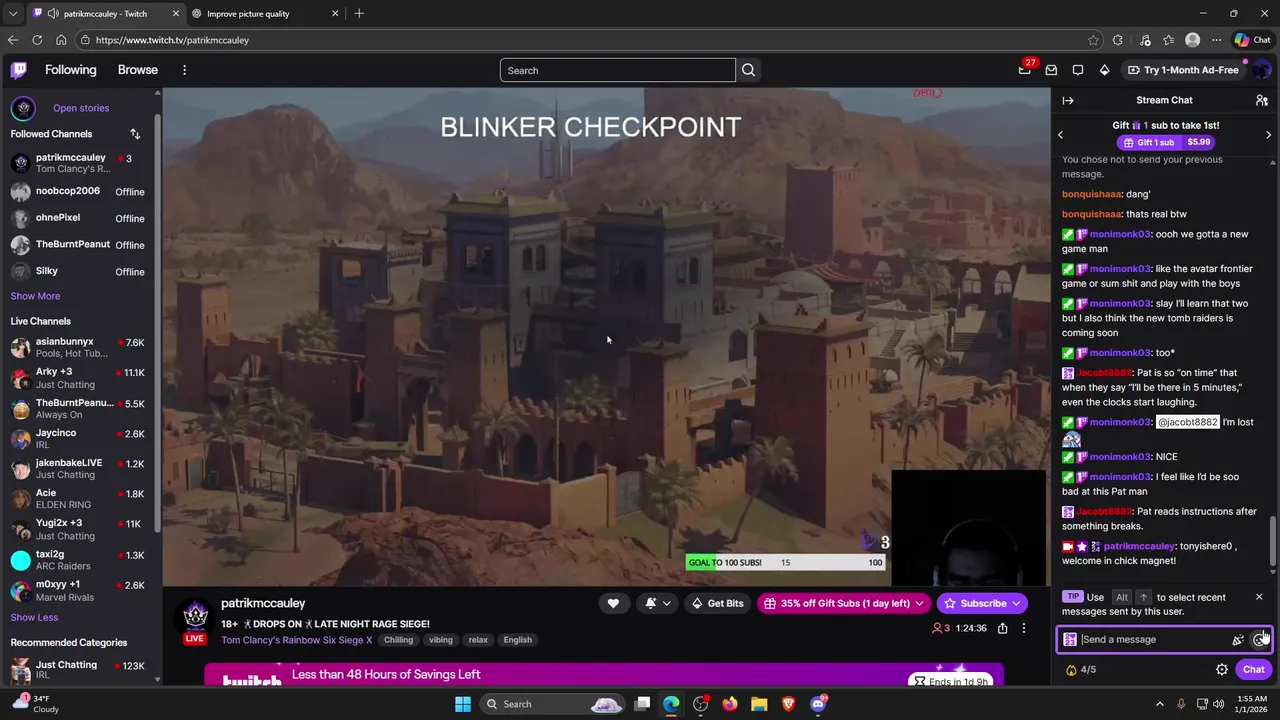Expand the Subscribe button dropdown
This screenshot has height=720, width=1280.
(x=1015, y=603)
